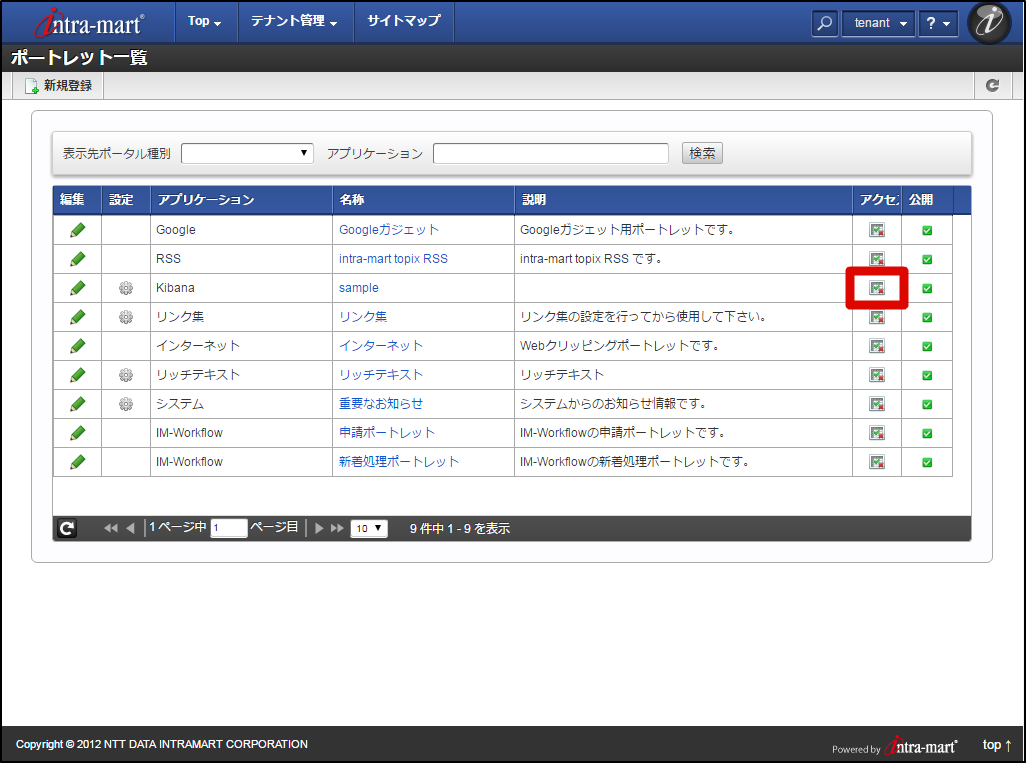The image size is (1026, 763).
Task: Toggle publication status of 申請ポートレット
Action: [x=926, y=432]
